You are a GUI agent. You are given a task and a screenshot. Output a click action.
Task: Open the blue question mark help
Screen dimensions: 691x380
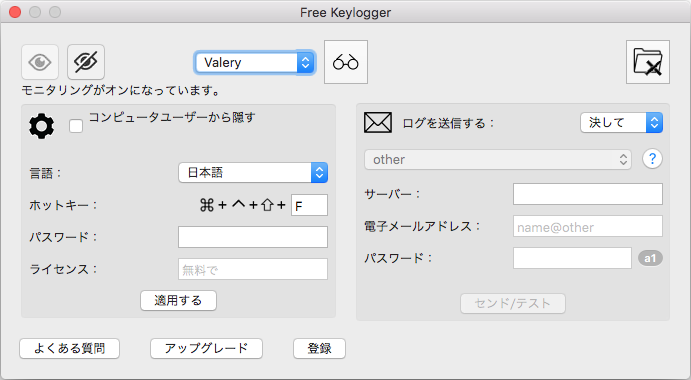click(x=652, y=159)
